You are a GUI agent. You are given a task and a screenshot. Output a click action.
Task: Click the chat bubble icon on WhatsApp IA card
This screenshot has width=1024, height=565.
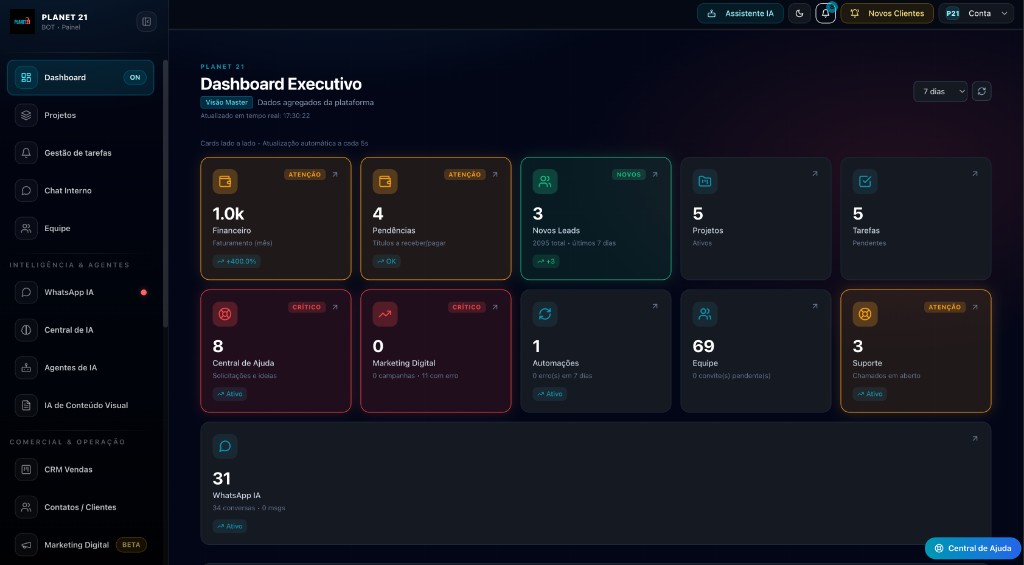(225, 446)
